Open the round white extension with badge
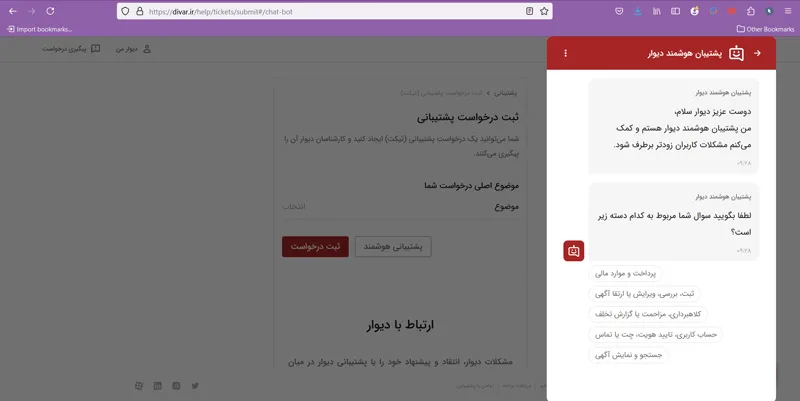The width and height of the screenshot is (800, 401). 694,11
